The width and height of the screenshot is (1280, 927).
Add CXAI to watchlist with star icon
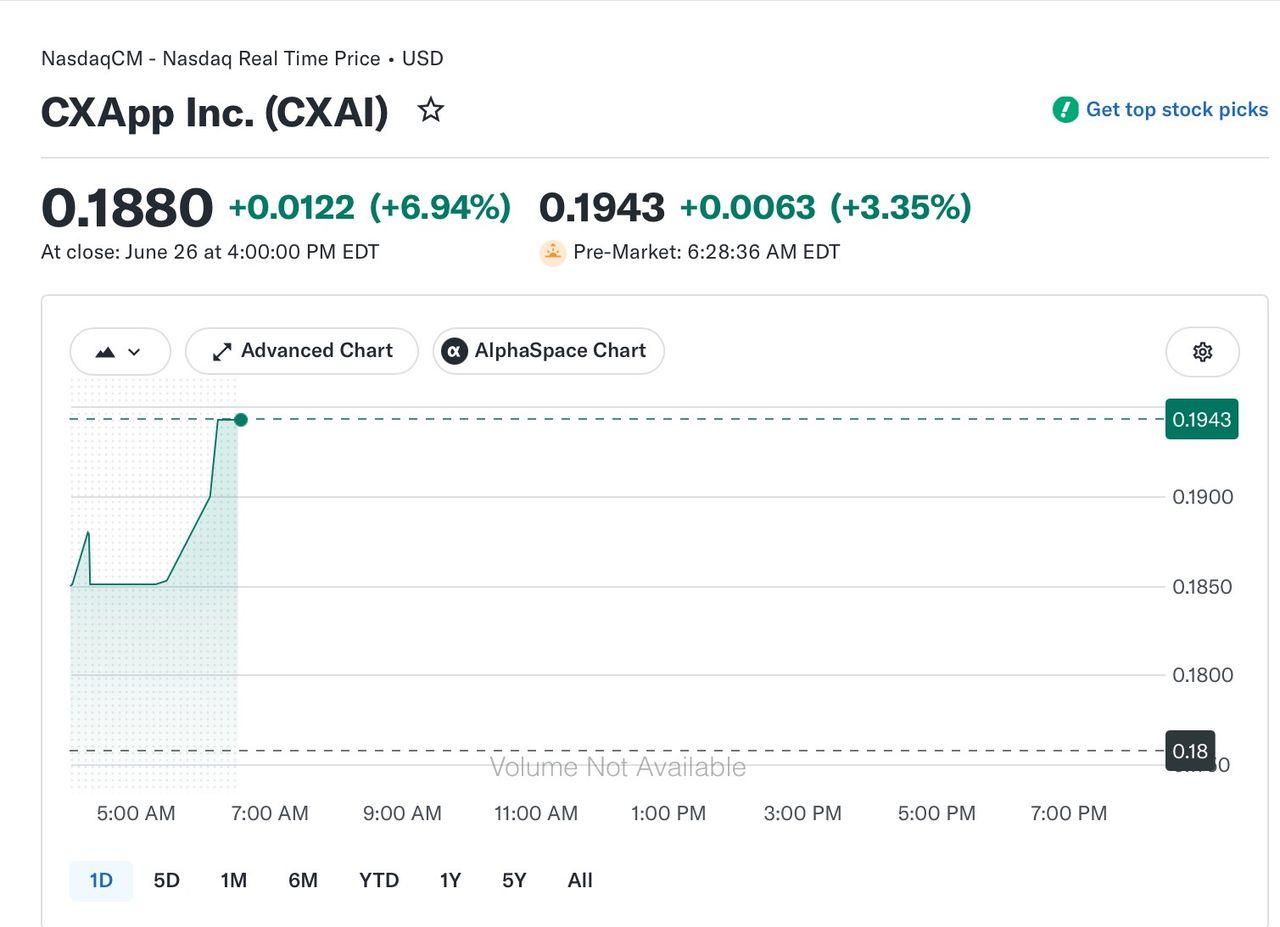pyautogui.click(x=431, y=110)
